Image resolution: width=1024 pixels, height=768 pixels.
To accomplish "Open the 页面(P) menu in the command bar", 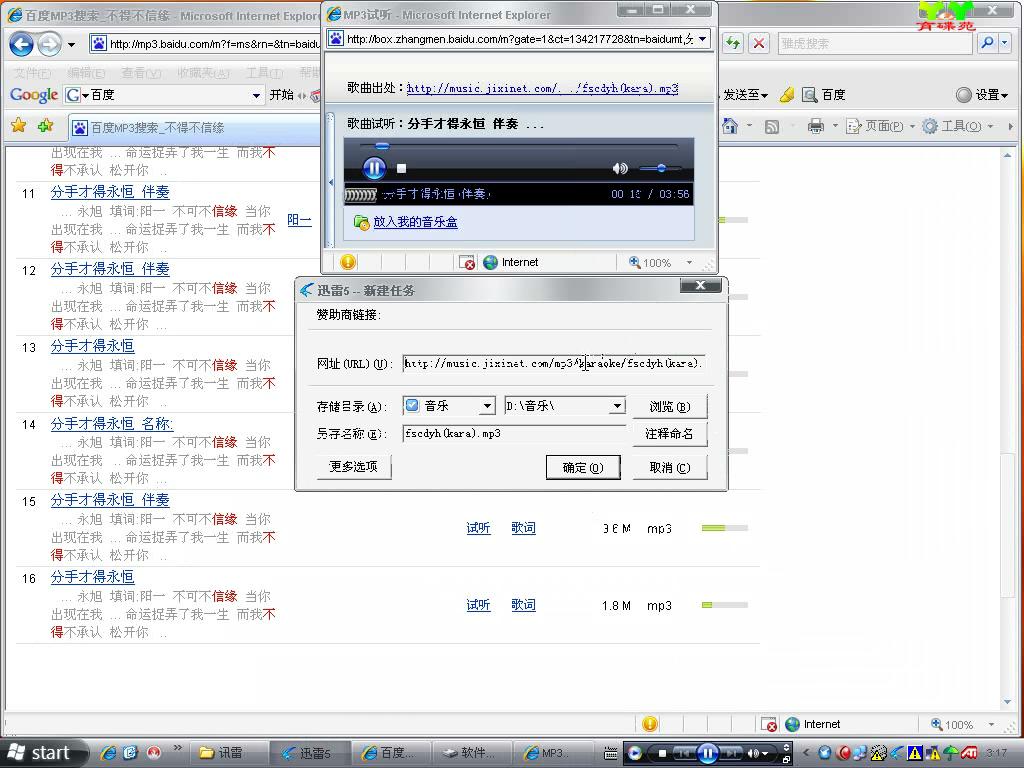I will [x=879, y=126].
